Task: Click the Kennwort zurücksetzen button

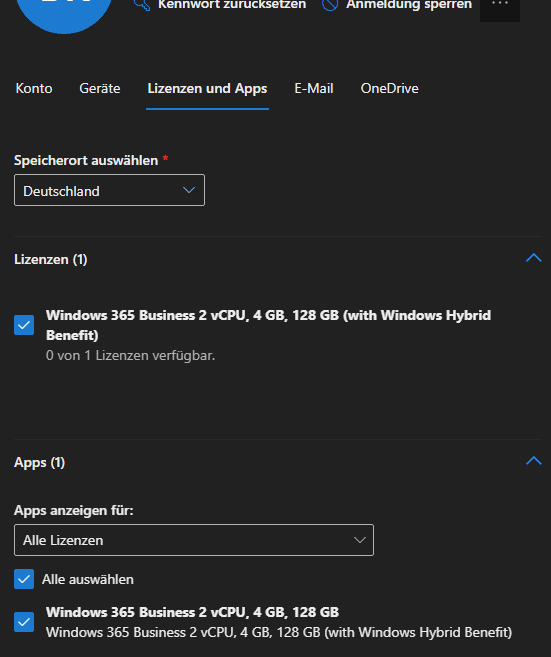Action: pyautogui.click(x=220, y=5)
